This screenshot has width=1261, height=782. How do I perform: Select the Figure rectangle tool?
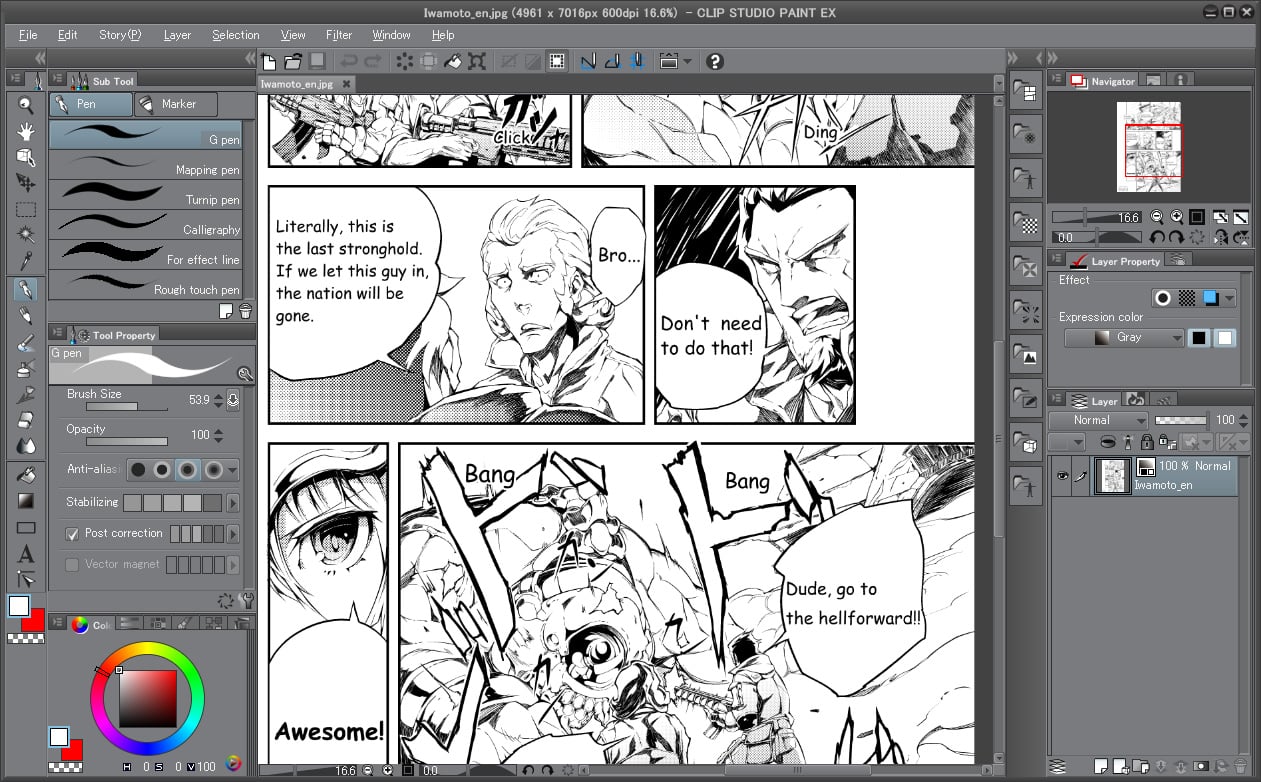pyautogui.click(x=26, y=527)
